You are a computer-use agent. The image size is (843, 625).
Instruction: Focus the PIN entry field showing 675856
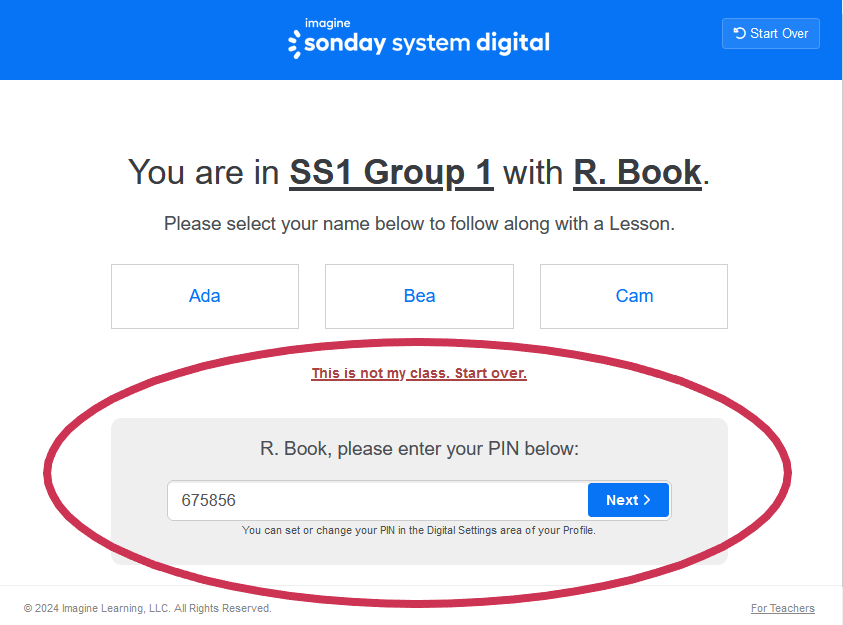pyautogui.click(x=377, y=500)
